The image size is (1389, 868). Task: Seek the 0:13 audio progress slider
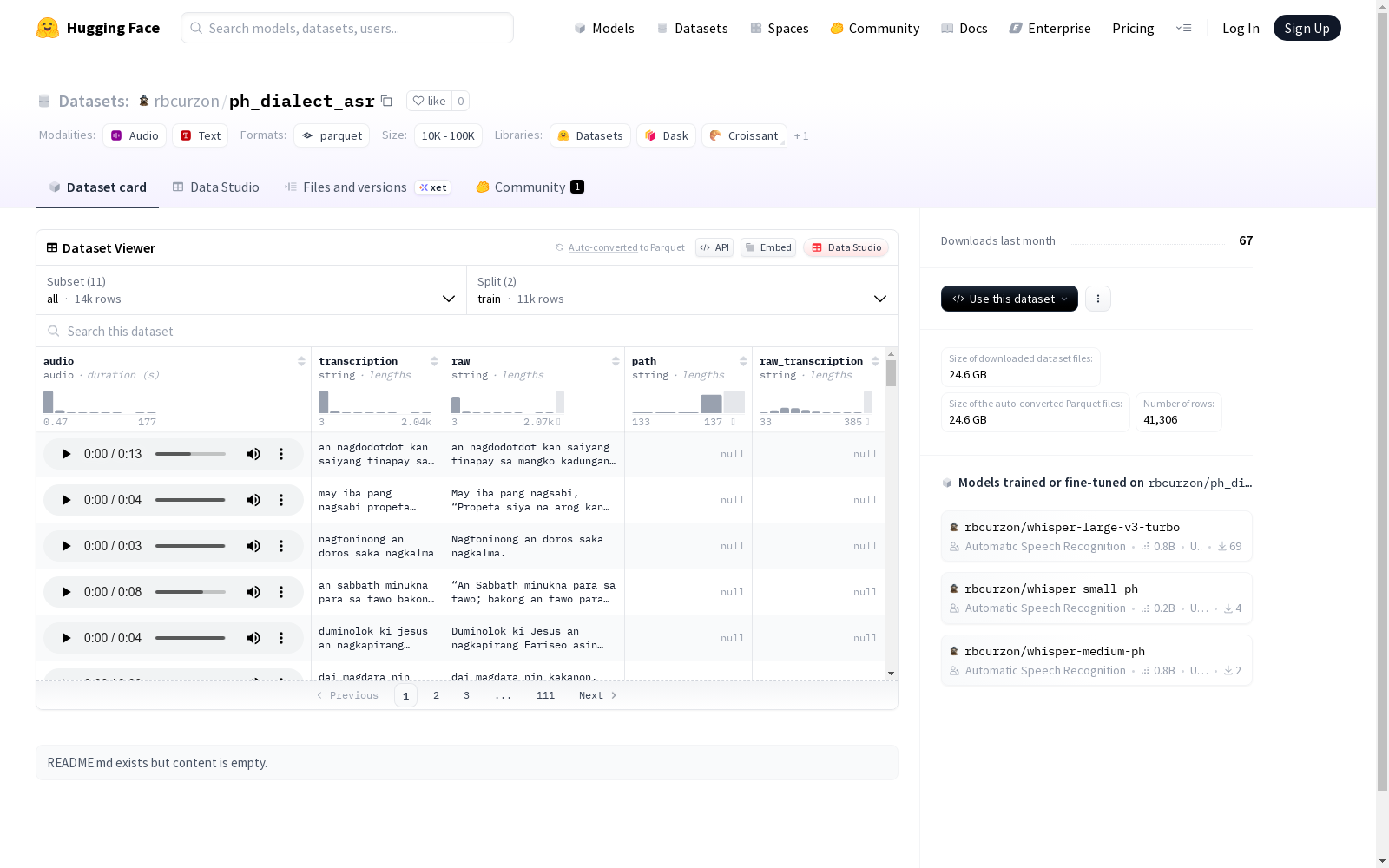pos(190,454)
